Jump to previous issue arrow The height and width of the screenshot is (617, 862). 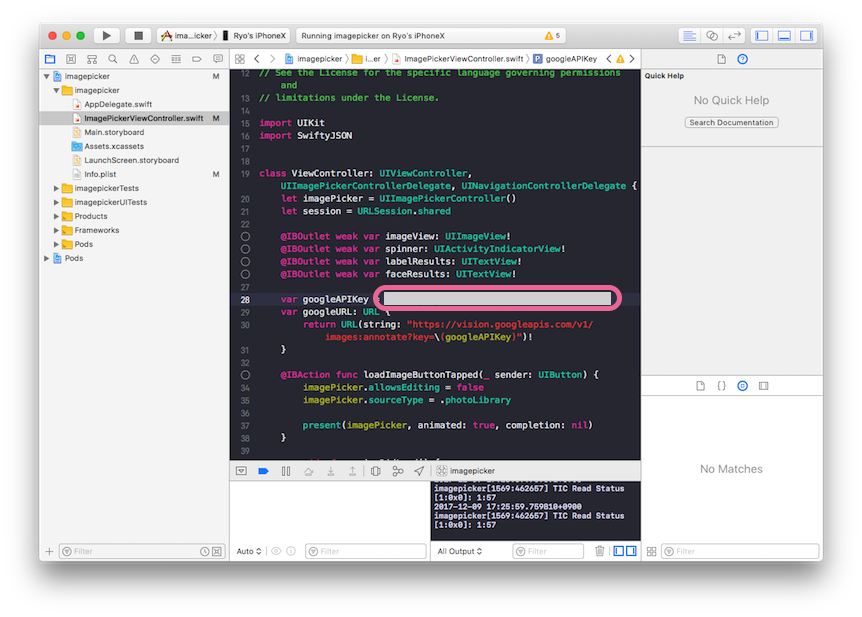609,59
